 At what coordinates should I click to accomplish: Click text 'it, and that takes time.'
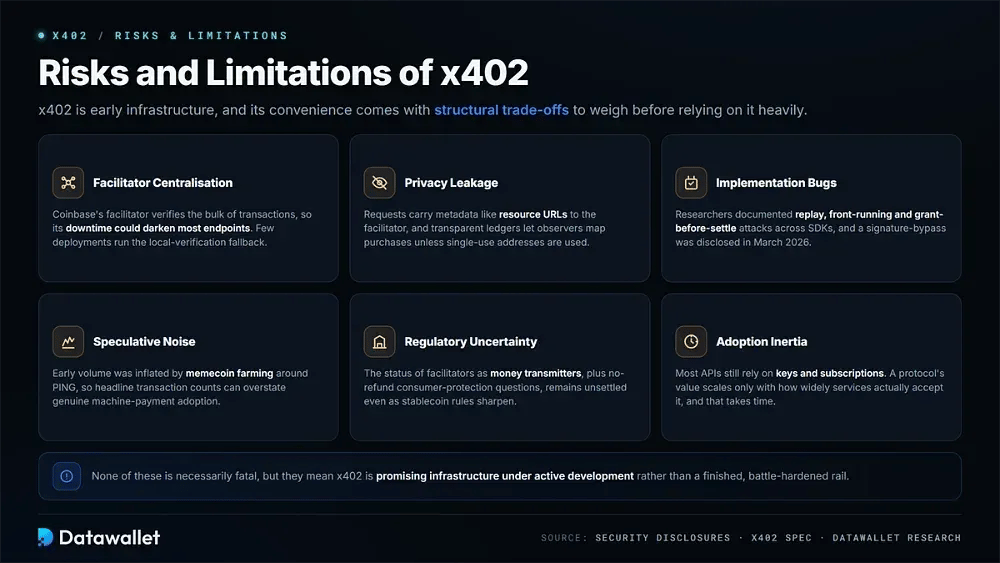click(x=726, y=401)
